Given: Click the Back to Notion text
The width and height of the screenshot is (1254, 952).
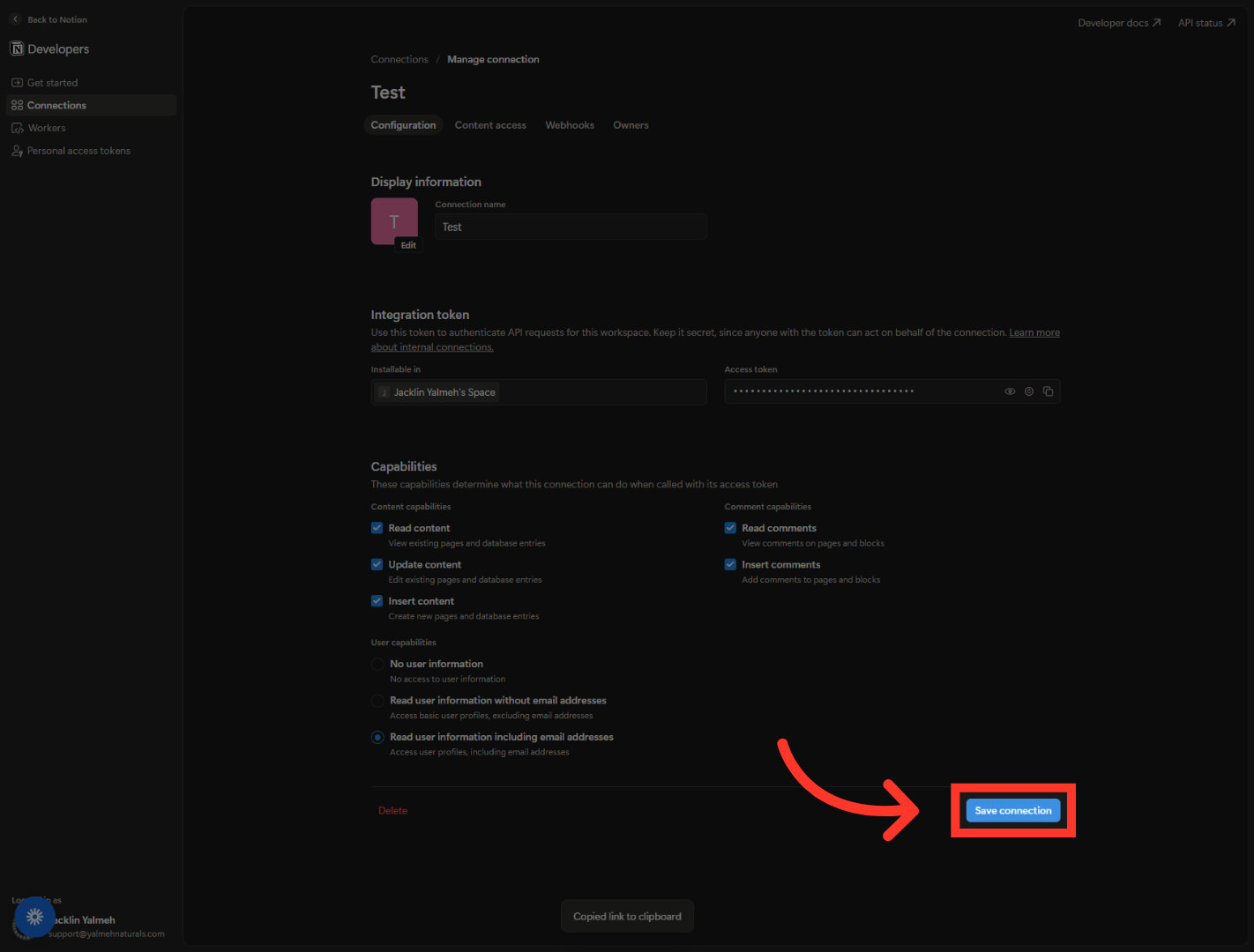Looking at the screenshot, I should click(57, 19).
